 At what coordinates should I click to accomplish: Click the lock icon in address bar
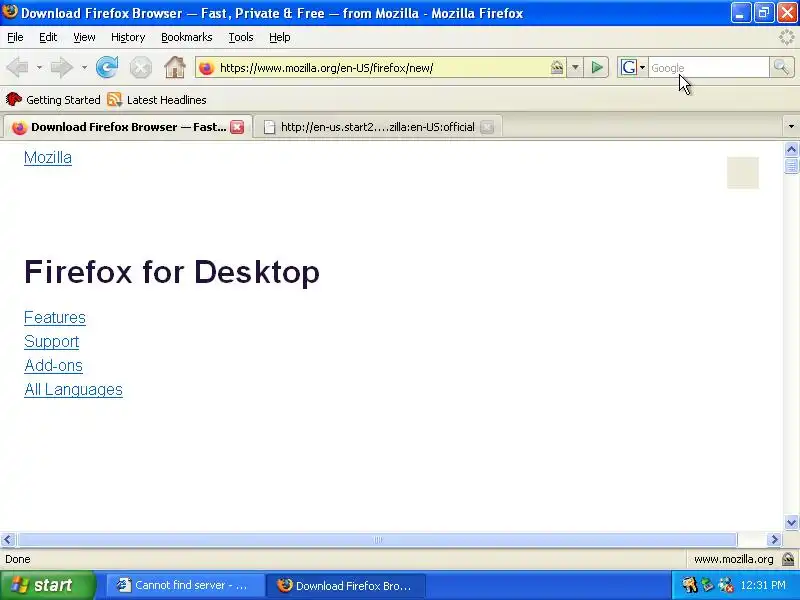coord(557,68)
